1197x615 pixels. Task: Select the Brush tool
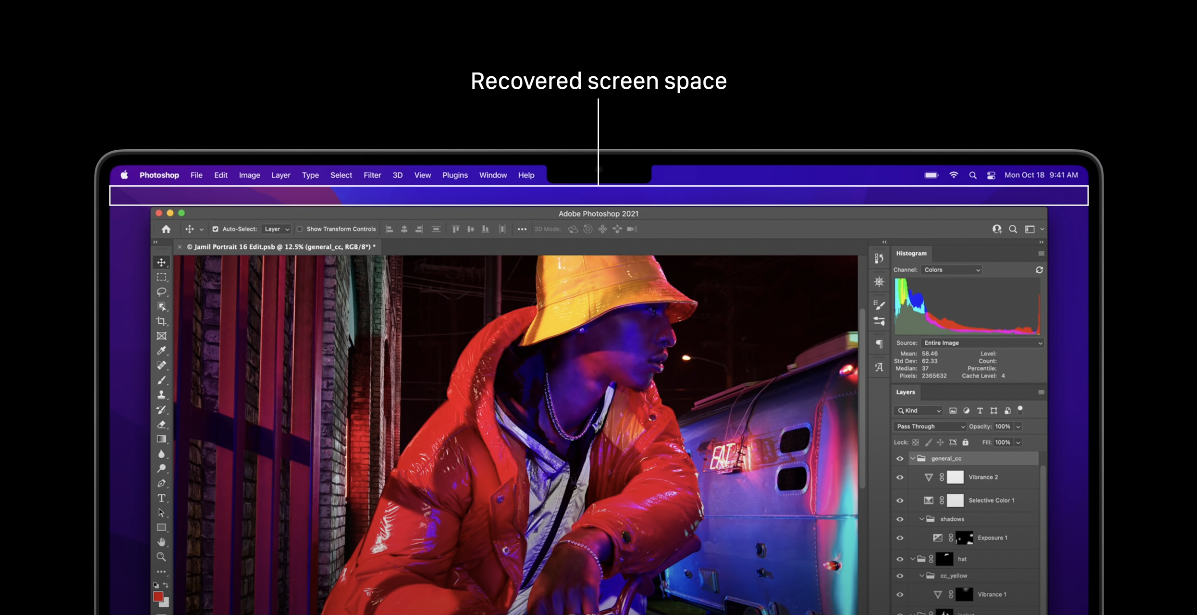[x=161, y=380]
